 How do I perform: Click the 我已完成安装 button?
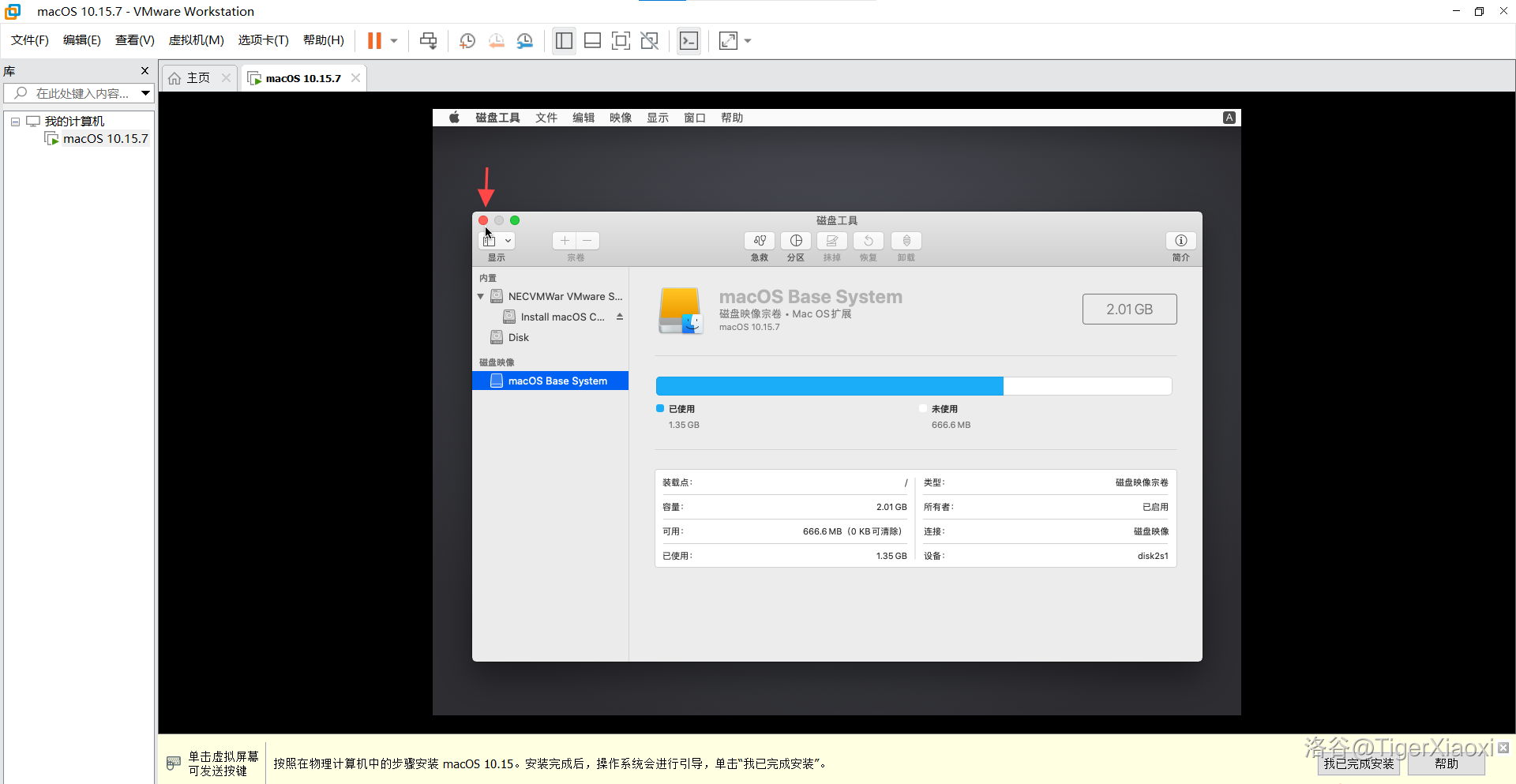pos(1358,763)
